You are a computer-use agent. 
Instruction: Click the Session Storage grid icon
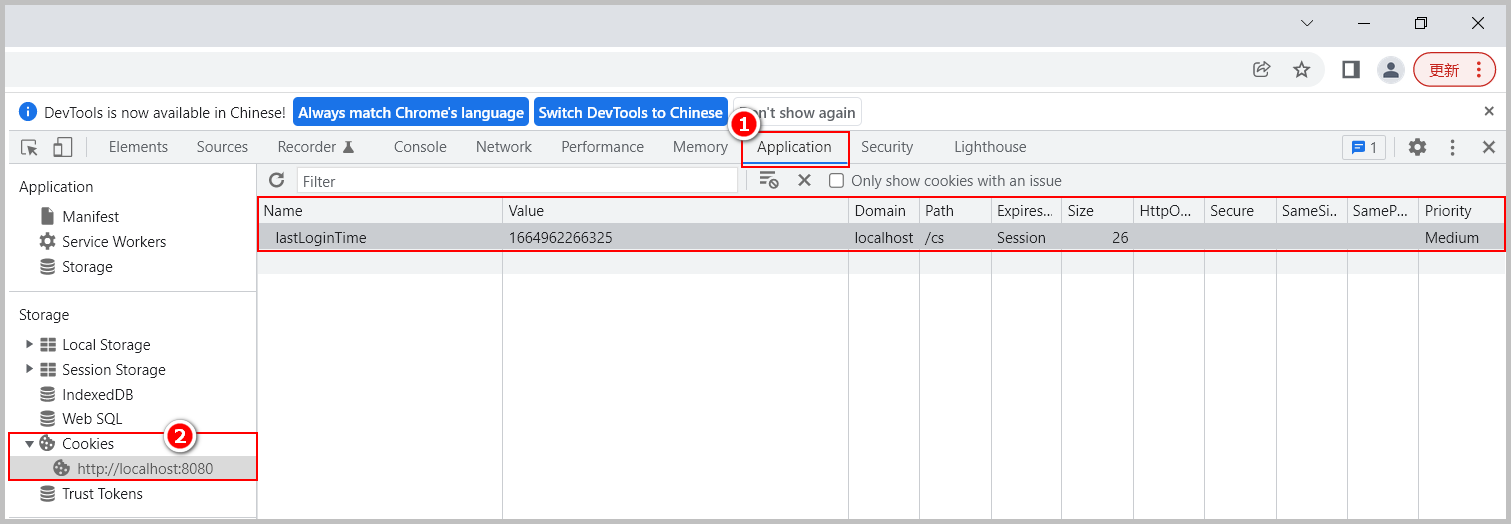47,370
